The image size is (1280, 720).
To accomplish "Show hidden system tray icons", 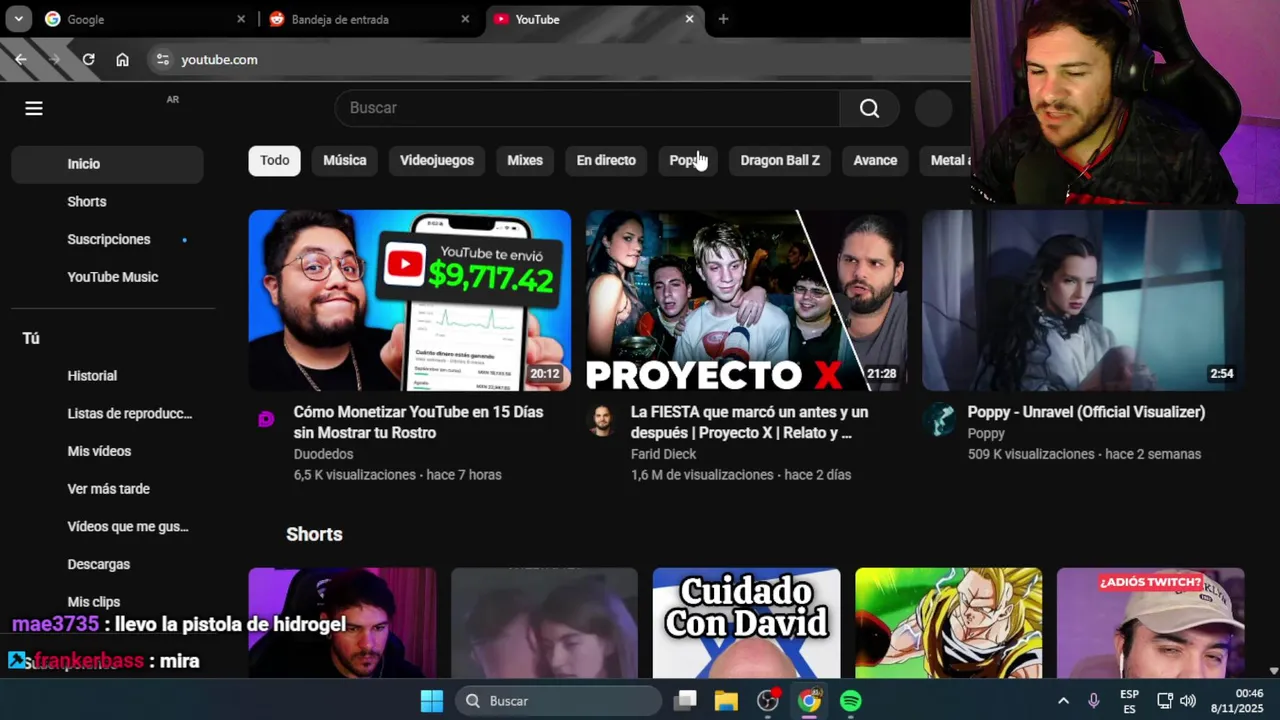I will click(x=1063, y=701).
